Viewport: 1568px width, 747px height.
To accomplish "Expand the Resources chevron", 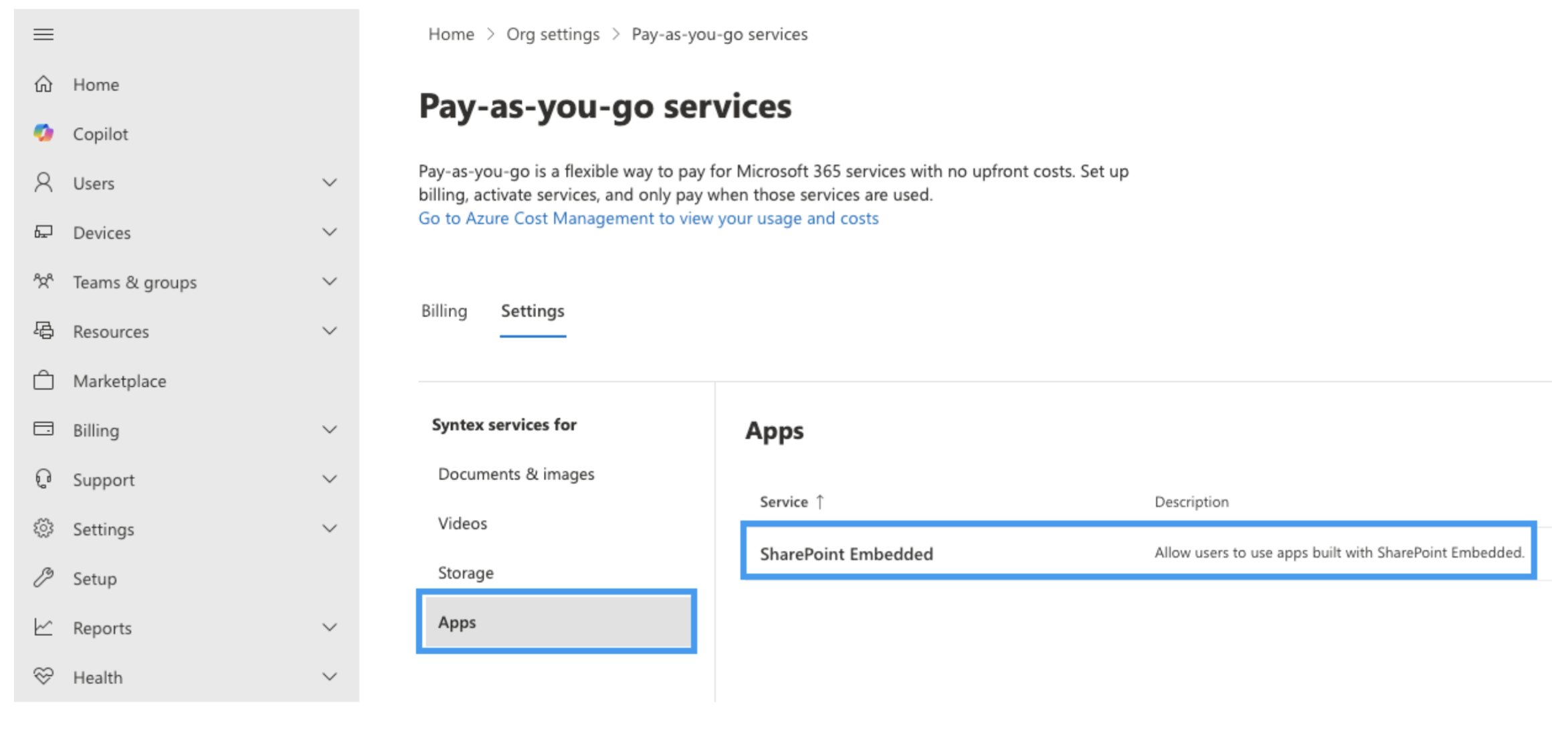I will click(x=329, y=331).
